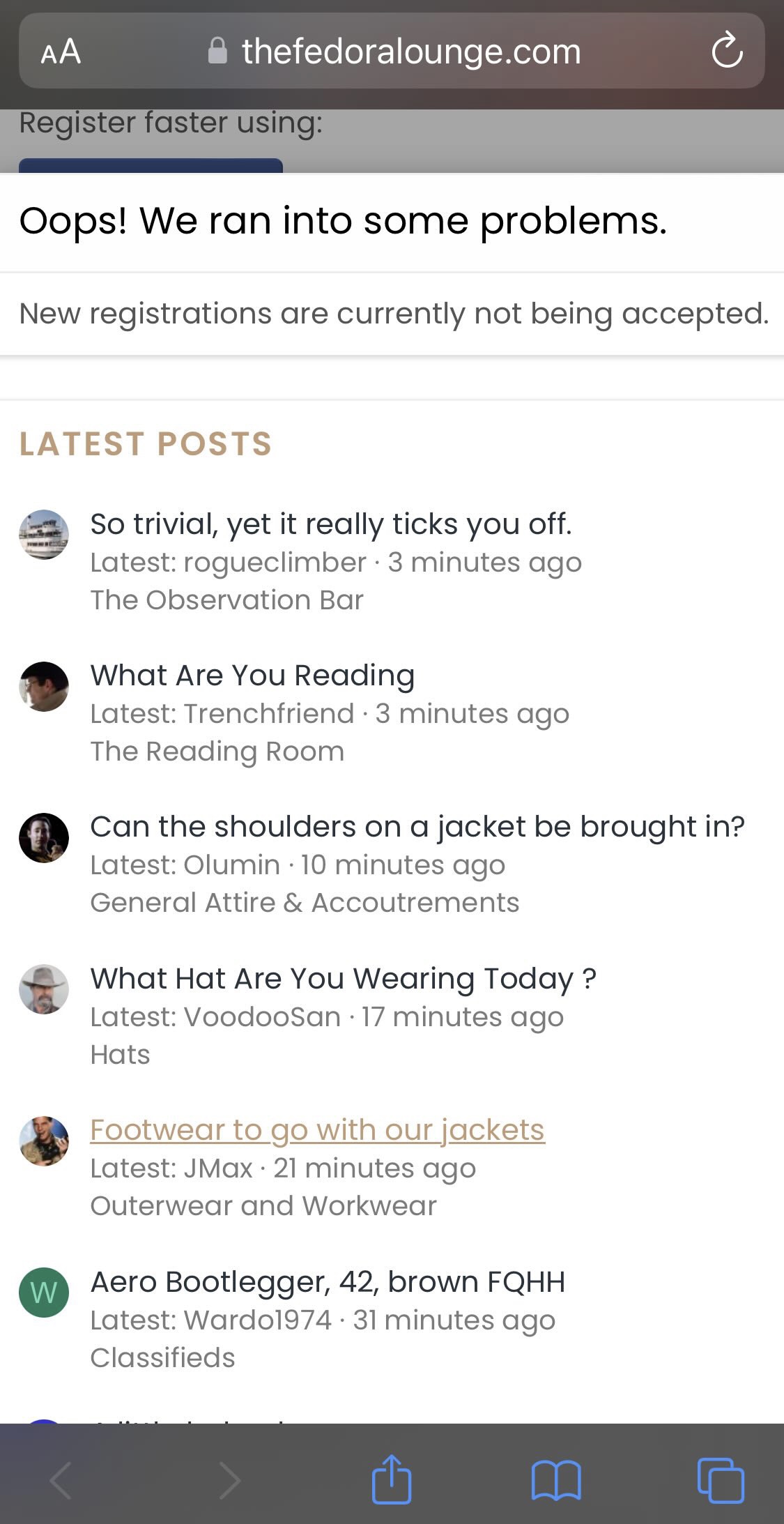This screenshot has height=1524, width=784.
Task: Go to the Classifieds forum section
Action: (x=163, y=1358)
